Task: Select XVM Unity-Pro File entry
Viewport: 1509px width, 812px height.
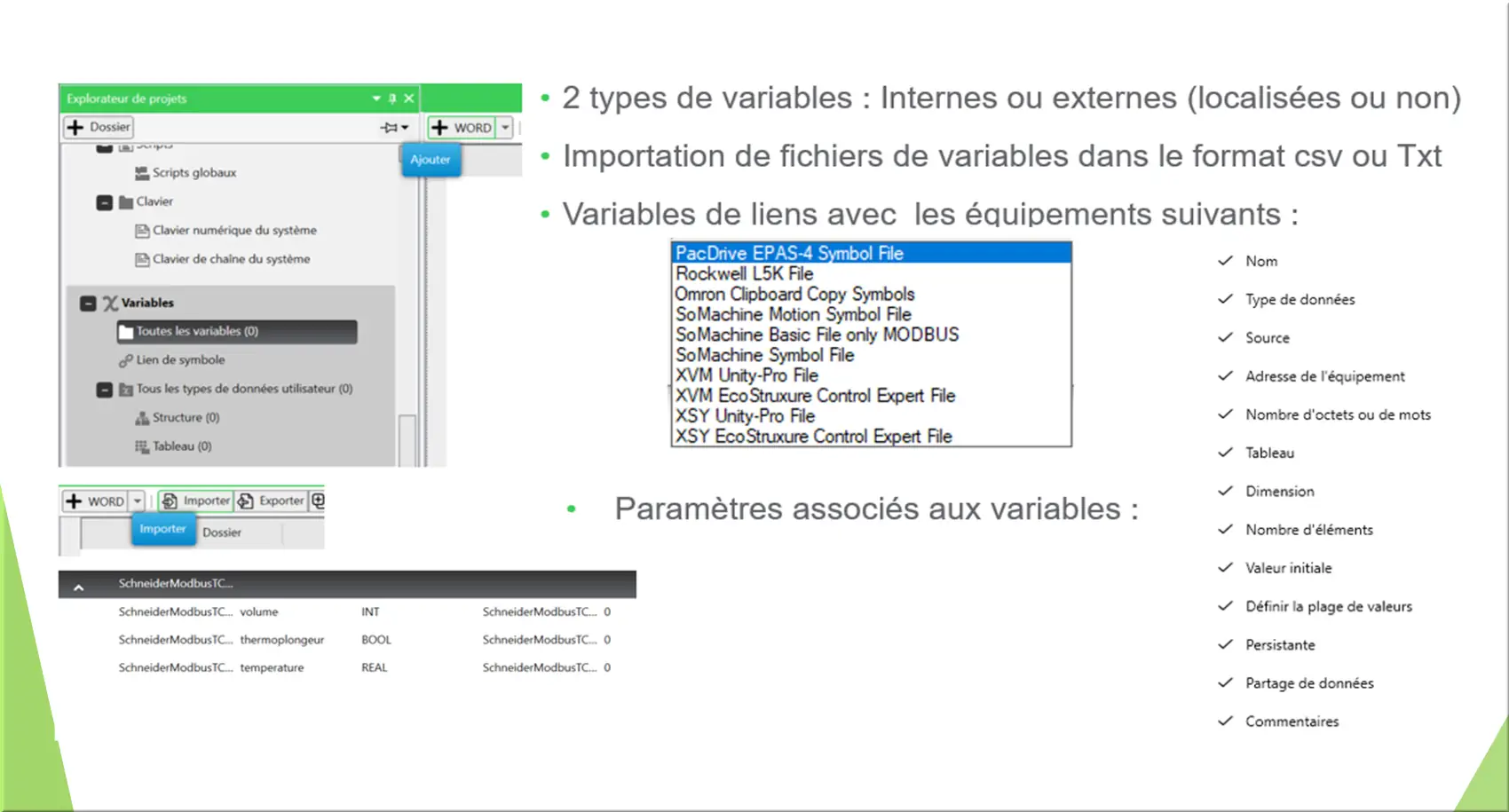Action: [x=871, y=375]
